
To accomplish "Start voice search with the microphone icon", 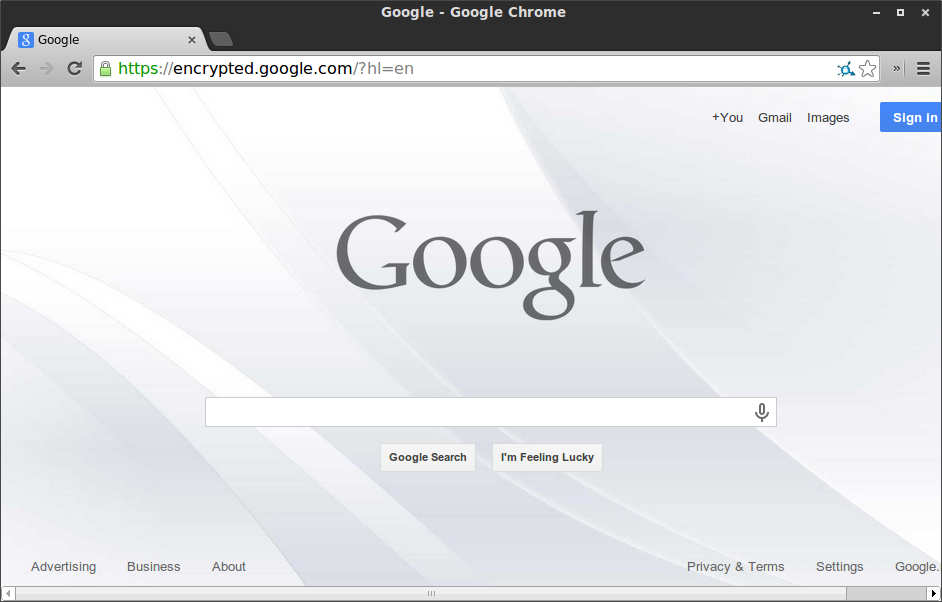I will coord(761,412).
